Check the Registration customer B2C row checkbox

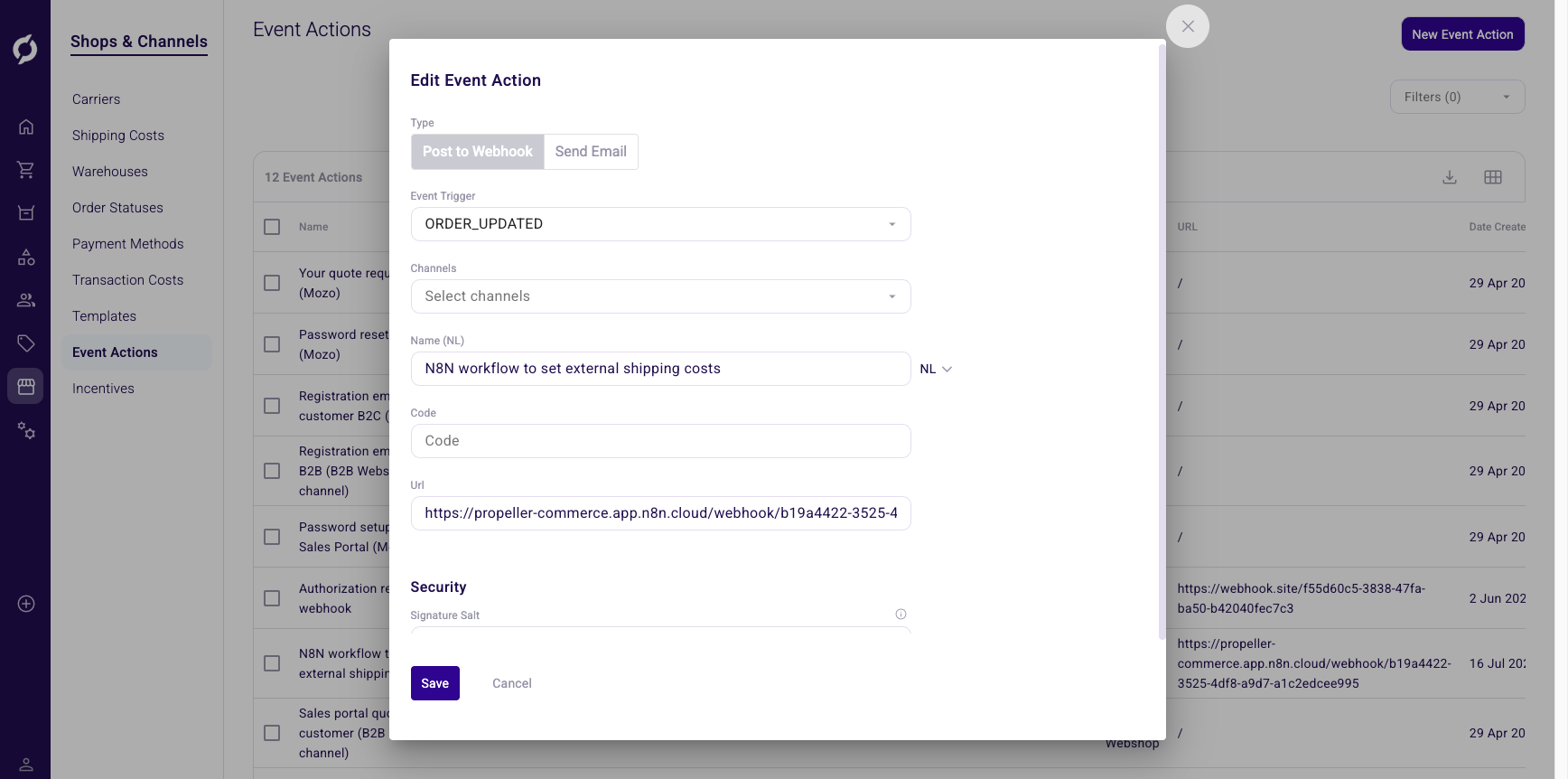(272, 406)
